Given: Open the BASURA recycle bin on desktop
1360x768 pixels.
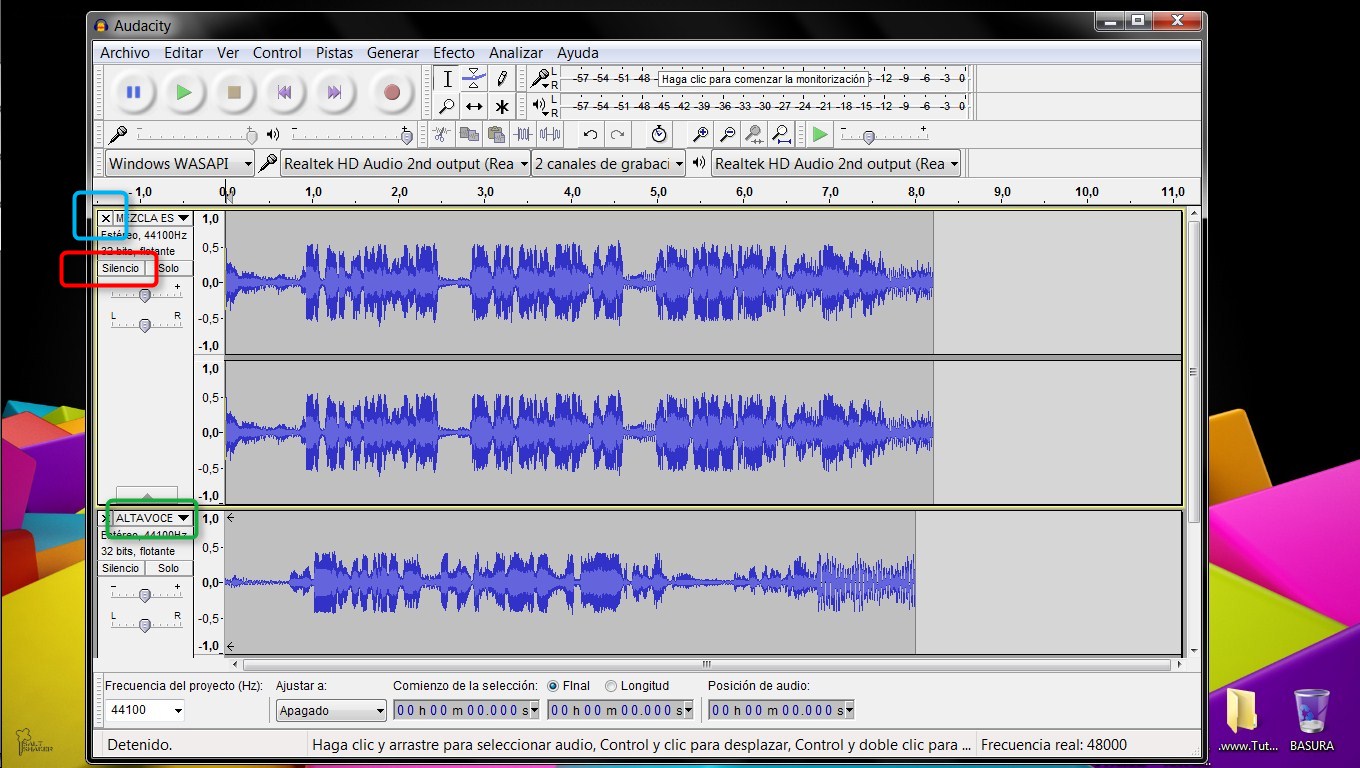Looking at the screenshot, I should (1311, 721).
